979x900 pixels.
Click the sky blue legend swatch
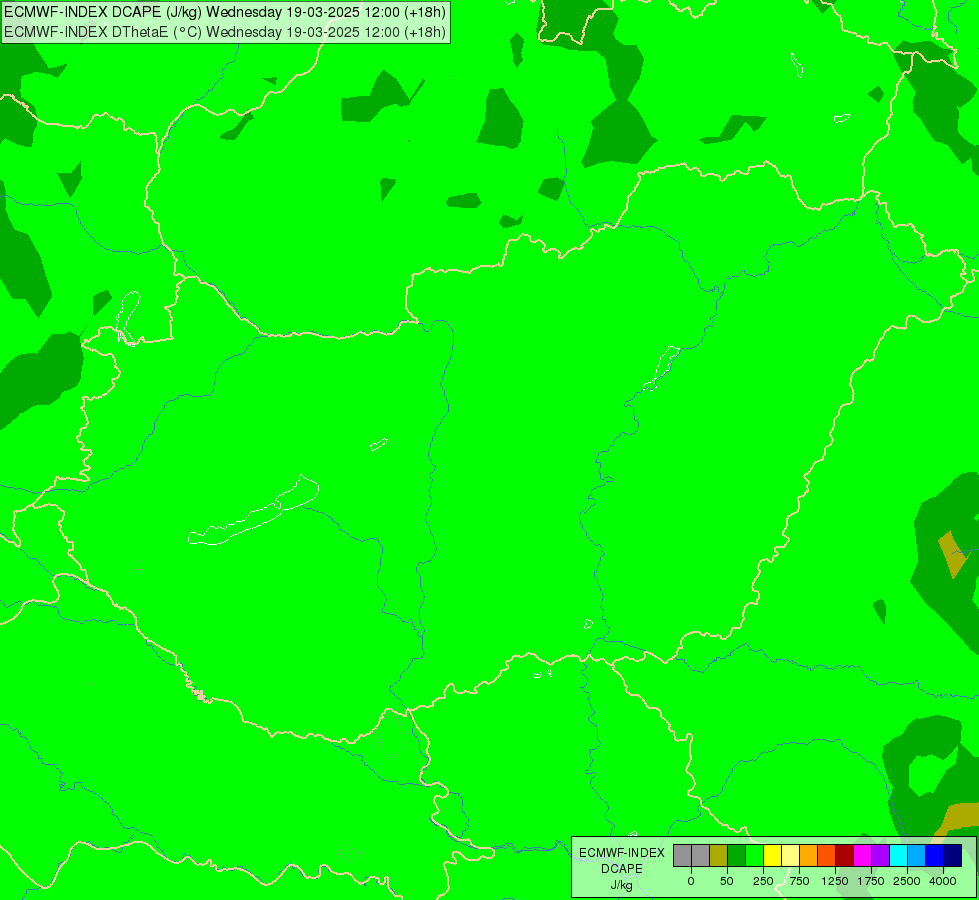click(x=917, y=856)
